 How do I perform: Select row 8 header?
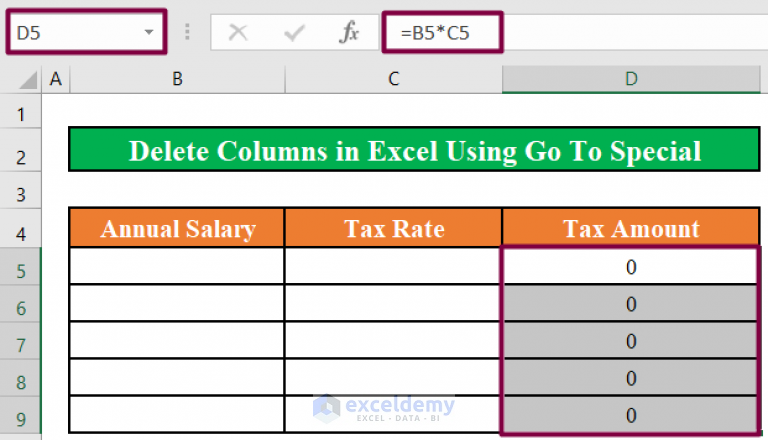tap(21, 378)
